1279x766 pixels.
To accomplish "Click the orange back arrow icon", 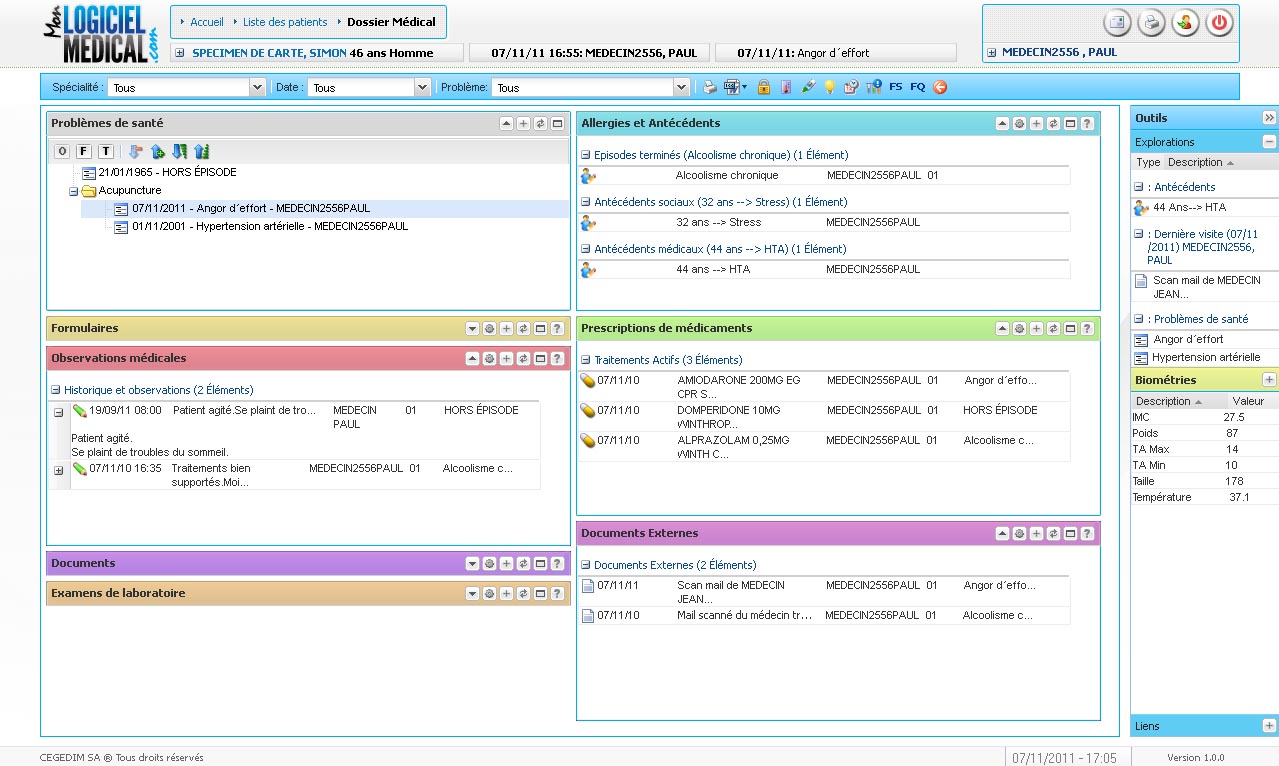I will 940,87.
